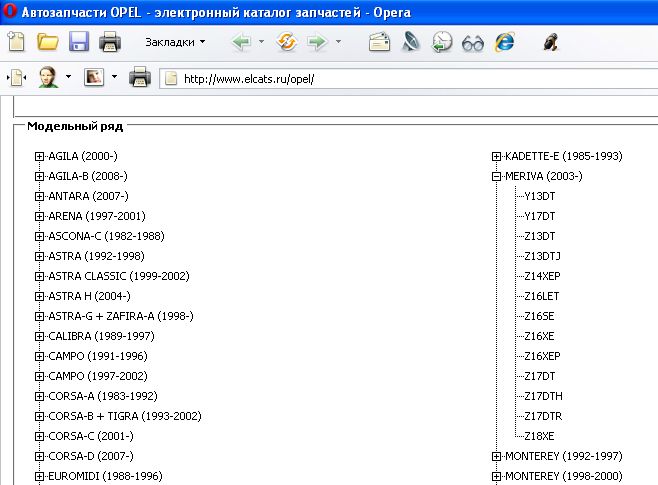Select CORSA-D (2007-) model
Image resolution: width=658 pixels, height=485 pixels.
[91, 456]
